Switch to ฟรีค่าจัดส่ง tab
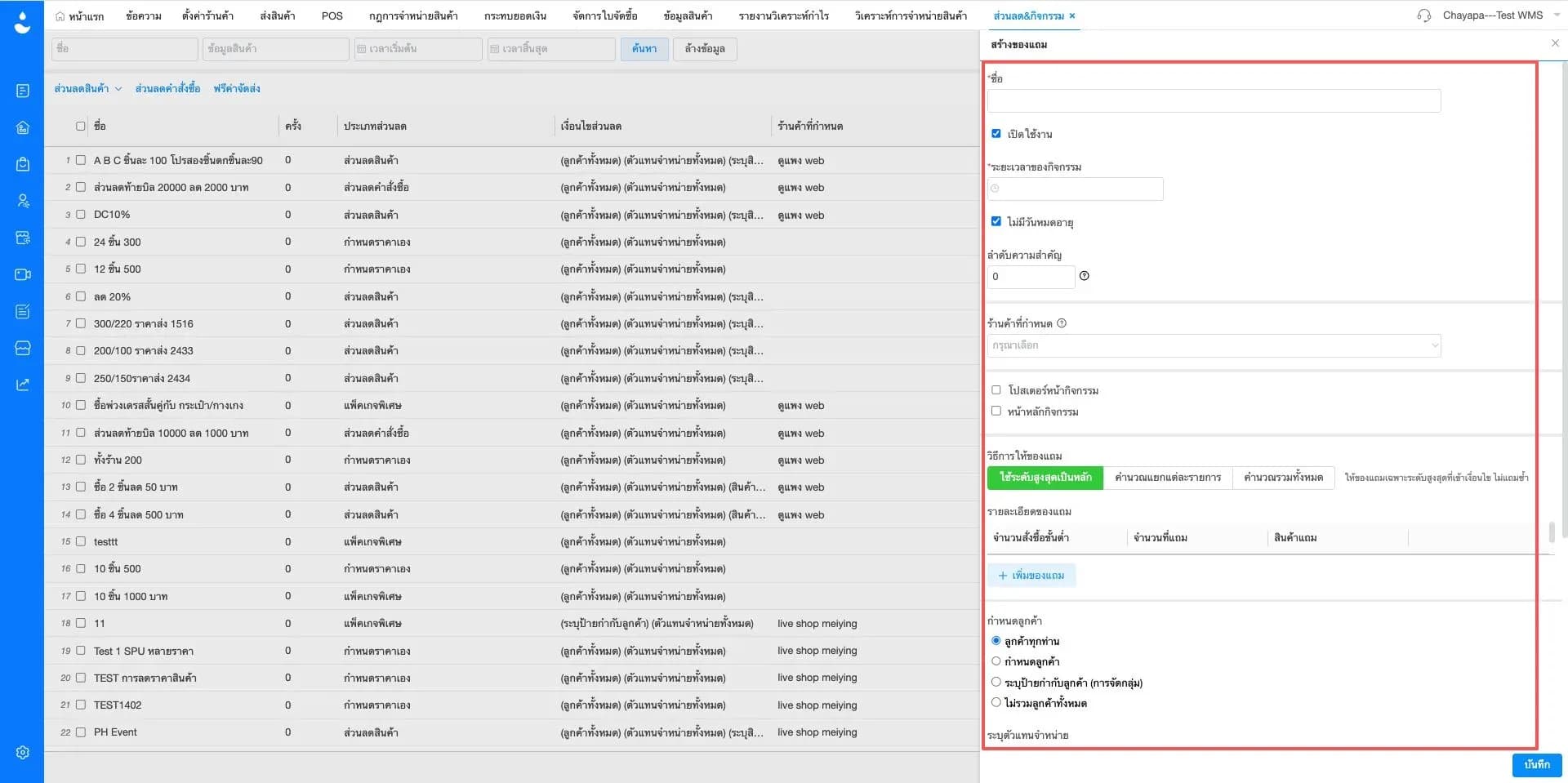This screenshot has height=783, width=1568. pyautogui.click(x=237, y=88)
